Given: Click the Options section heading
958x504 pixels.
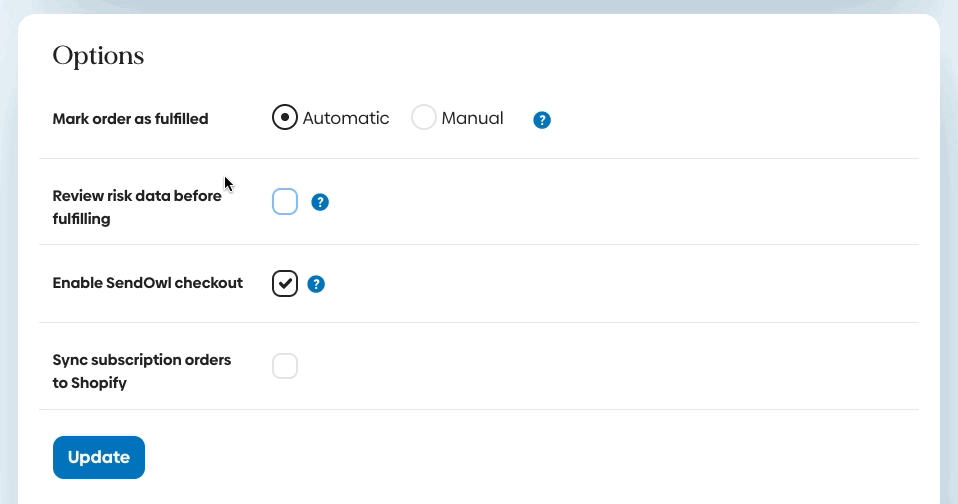Looking at the screenshot, I should click(x=98, y=56).
